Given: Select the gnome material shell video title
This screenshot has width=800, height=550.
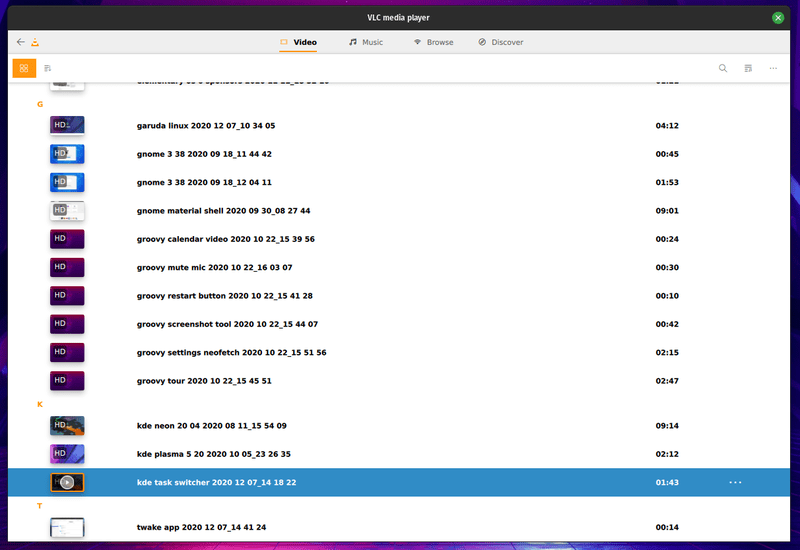Looking at the screenshot, I should click(223, 211).
